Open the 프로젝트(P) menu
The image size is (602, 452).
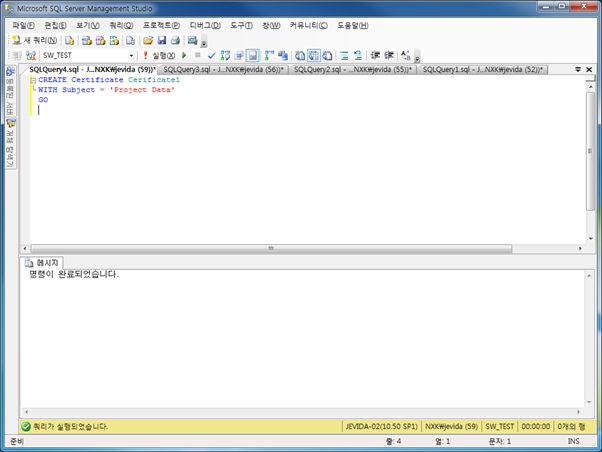pyautogui.click(x=161, y=25)
